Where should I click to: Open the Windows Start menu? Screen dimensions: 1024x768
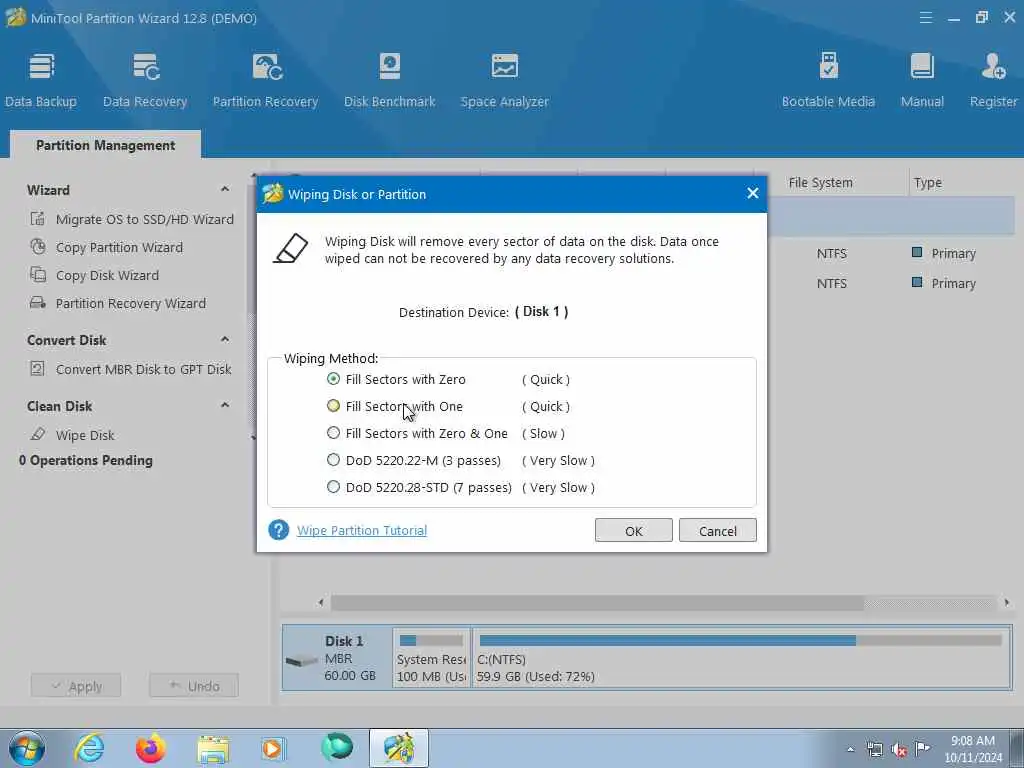click(27, 748)
